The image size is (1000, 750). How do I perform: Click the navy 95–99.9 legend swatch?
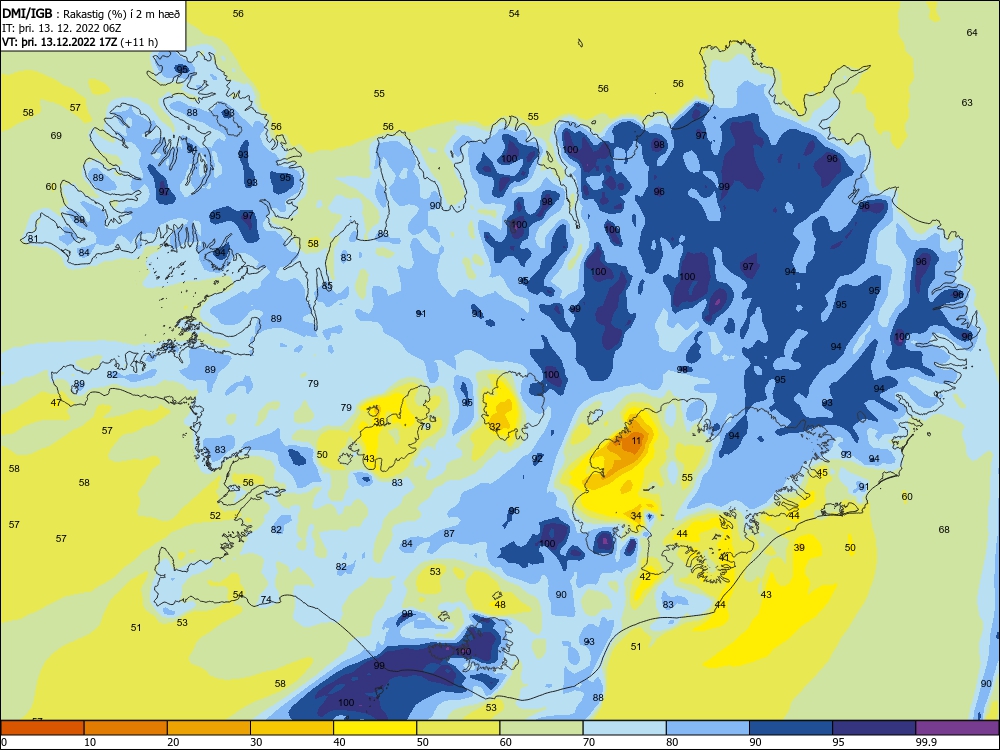pos(874,728)
